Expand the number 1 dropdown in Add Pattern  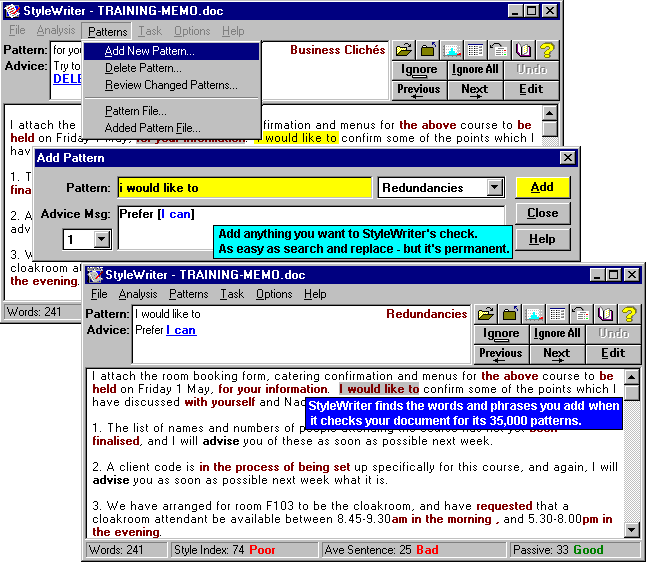tap(101, 239)
